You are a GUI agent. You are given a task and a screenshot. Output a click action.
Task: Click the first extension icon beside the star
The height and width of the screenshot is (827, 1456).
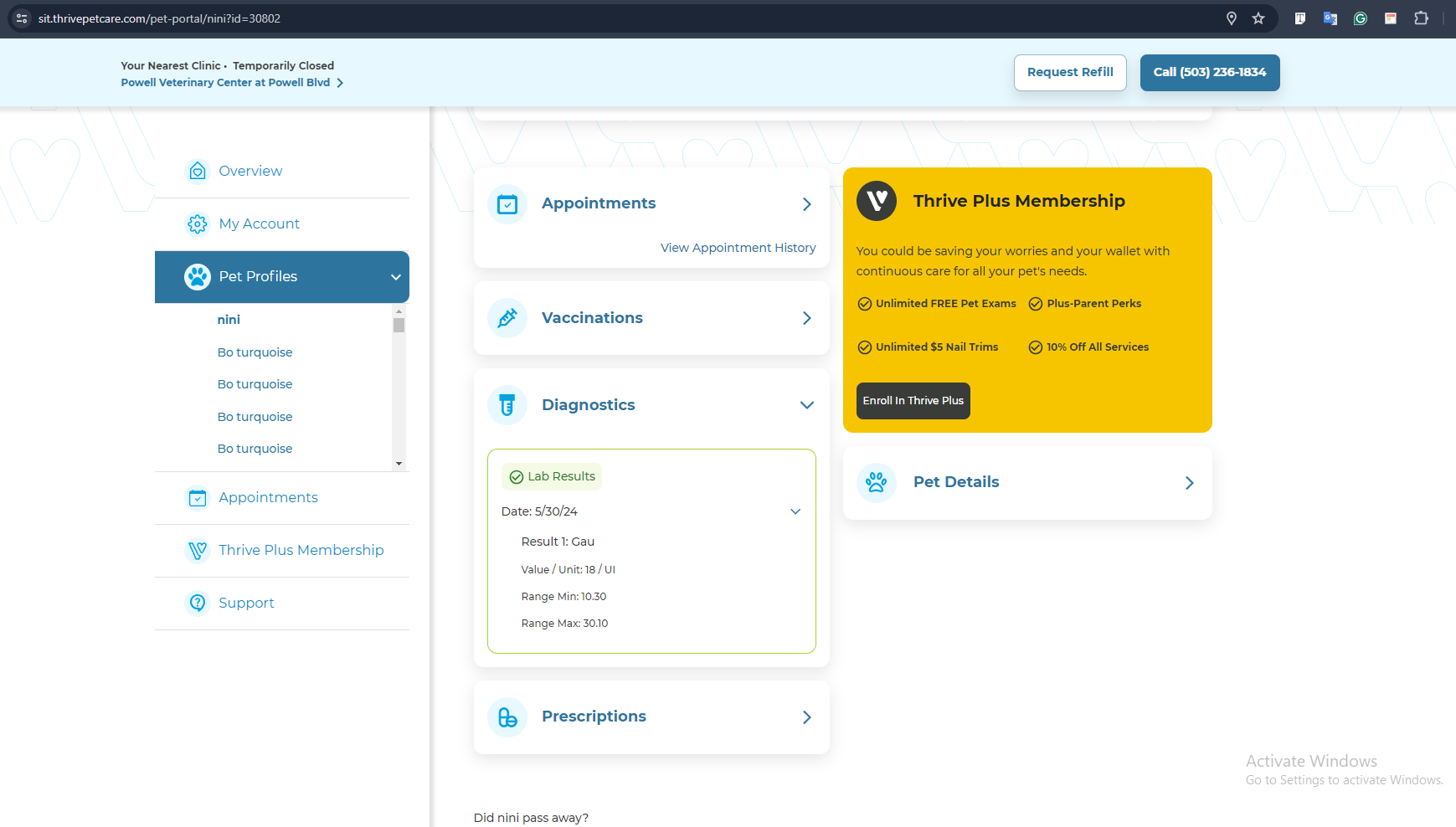pyautogui.click(x=1300, y=18)
